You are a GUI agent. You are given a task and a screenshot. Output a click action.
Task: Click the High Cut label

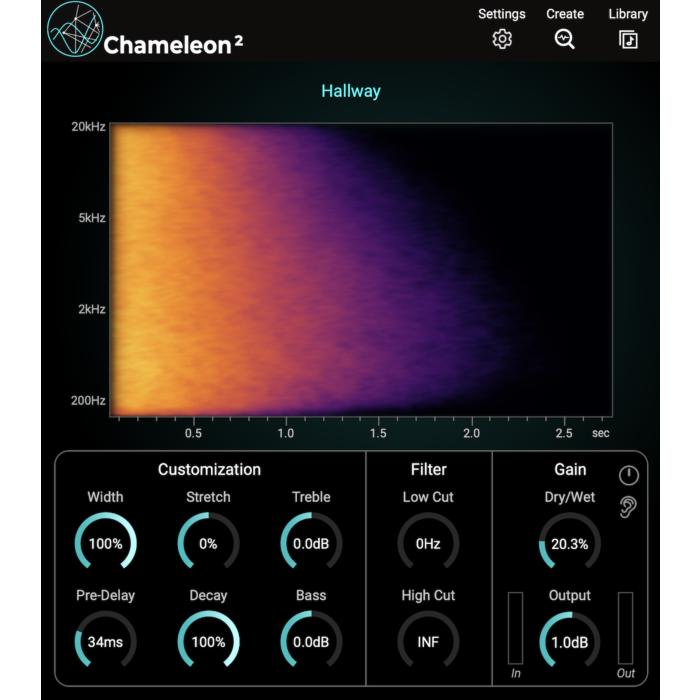click(x=428, y=595)
